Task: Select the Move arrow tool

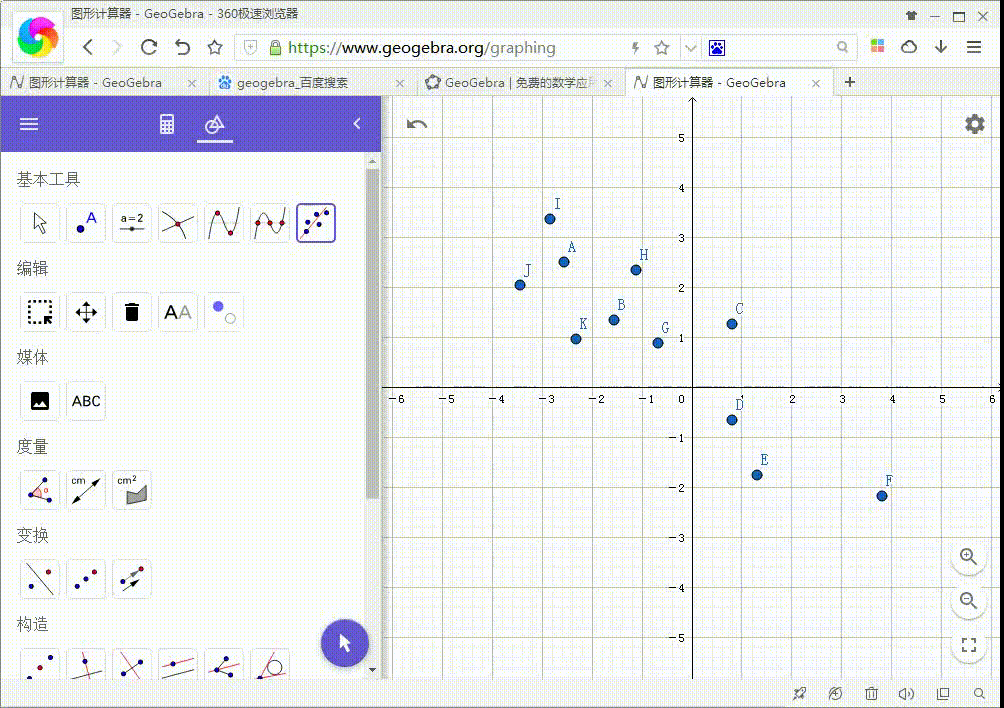Action: click(x=40, y=223)
